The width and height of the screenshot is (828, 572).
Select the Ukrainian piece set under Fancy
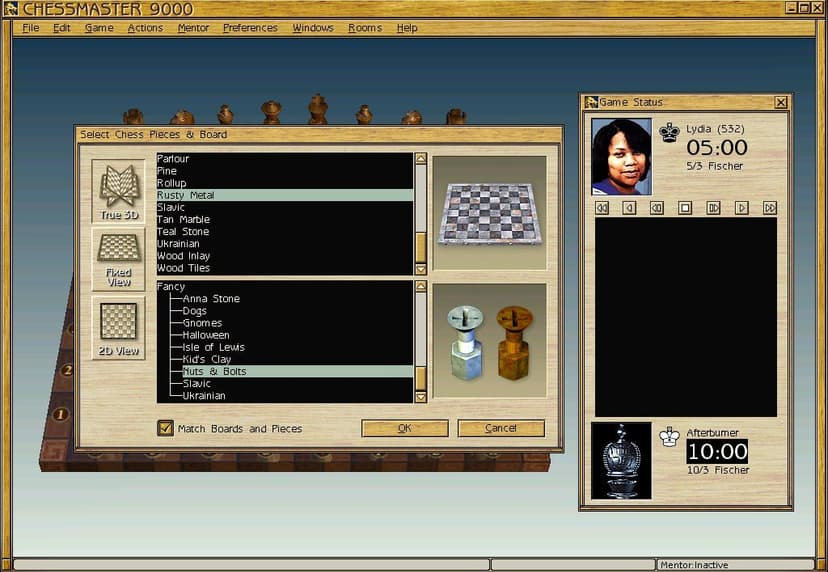pos(204,396)
